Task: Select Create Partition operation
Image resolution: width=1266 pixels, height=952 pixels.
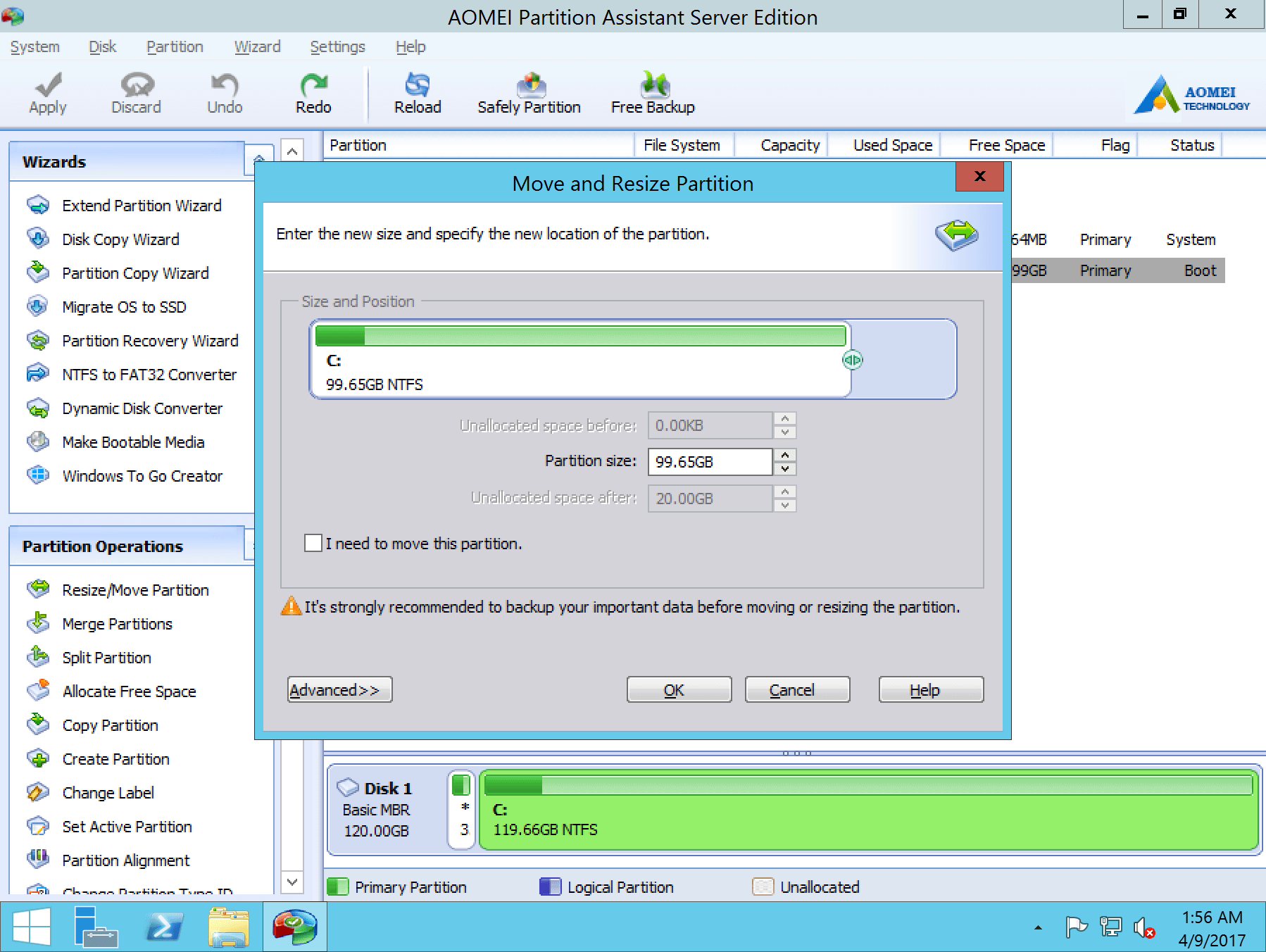Action: tap(99, 759)
